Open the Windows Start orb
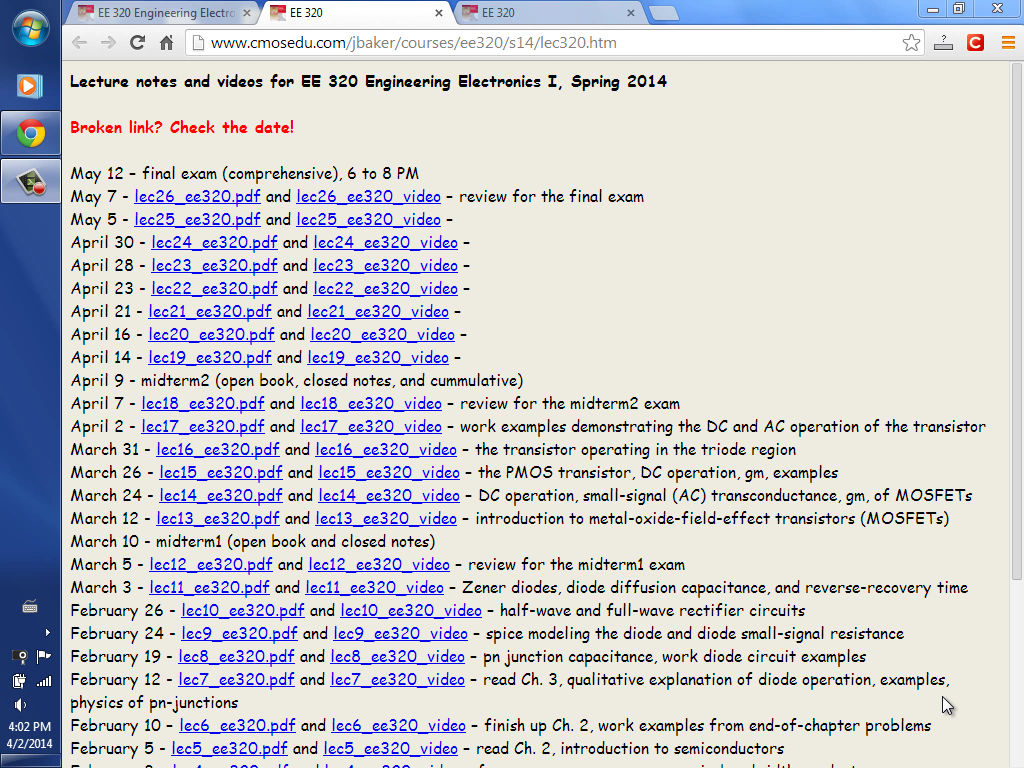 pyautogui.click(x=30, y=29)
